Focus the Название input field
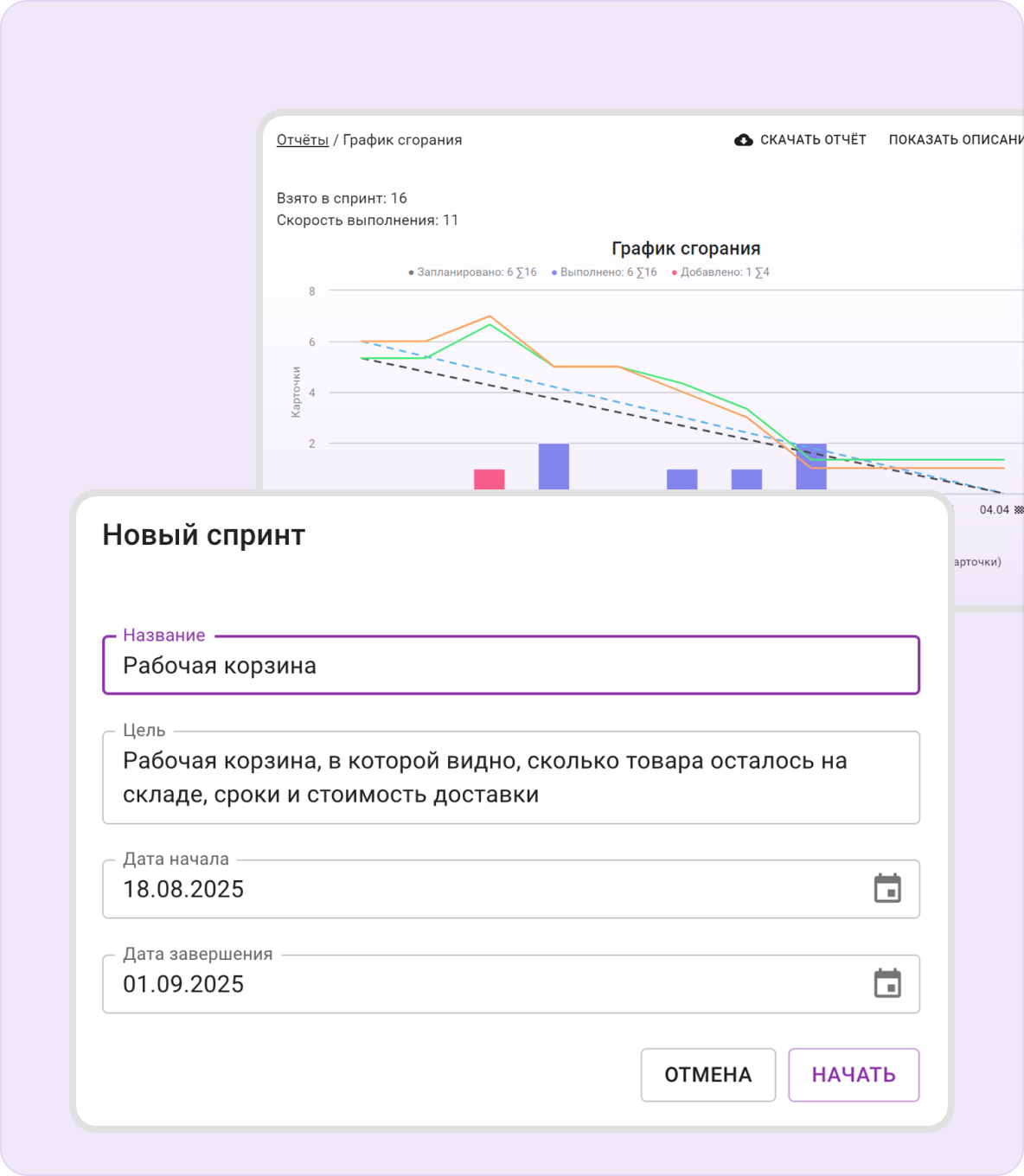The width and height of the screenshot is (1024, 1176). [510, 666]
